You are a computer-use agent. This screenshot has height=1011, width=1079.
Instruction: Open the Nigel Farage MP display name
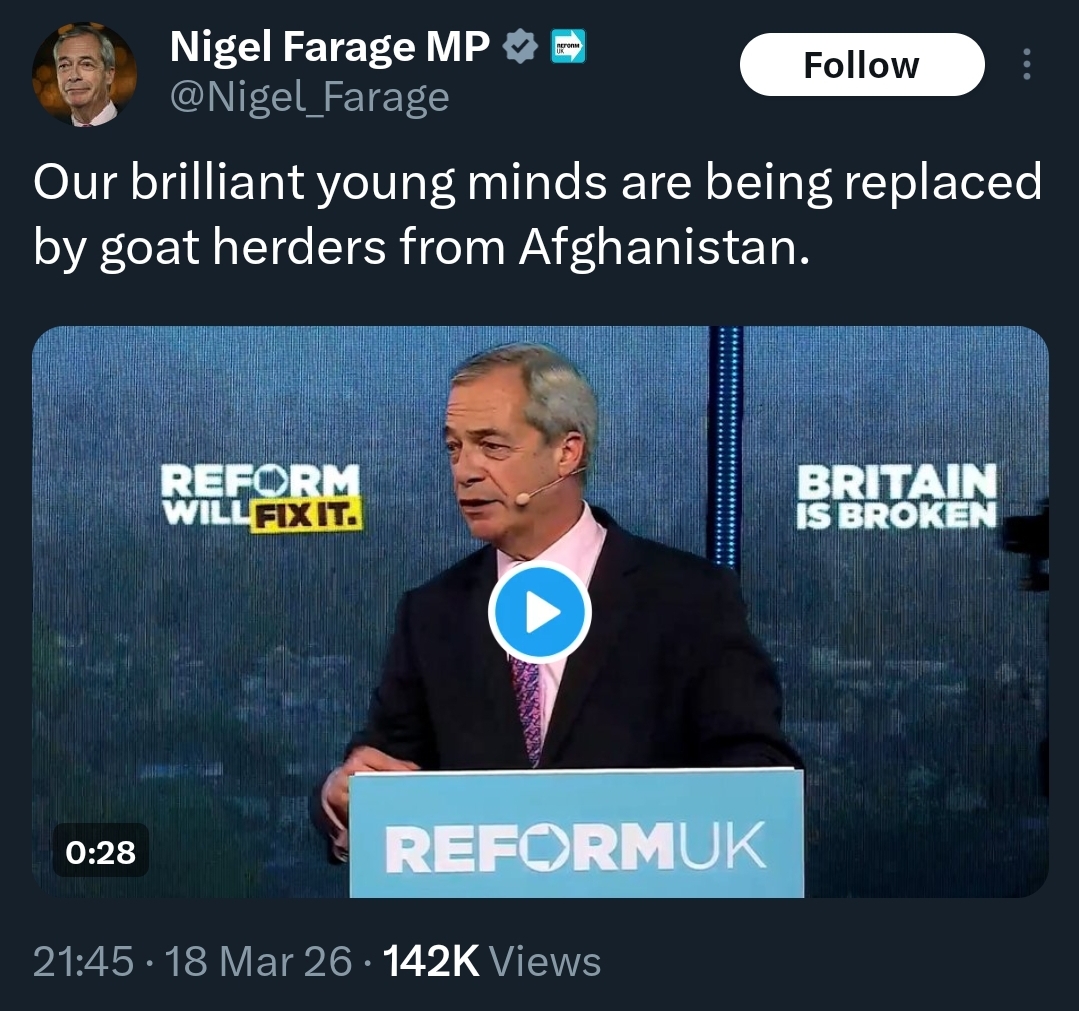coord(330,46)
